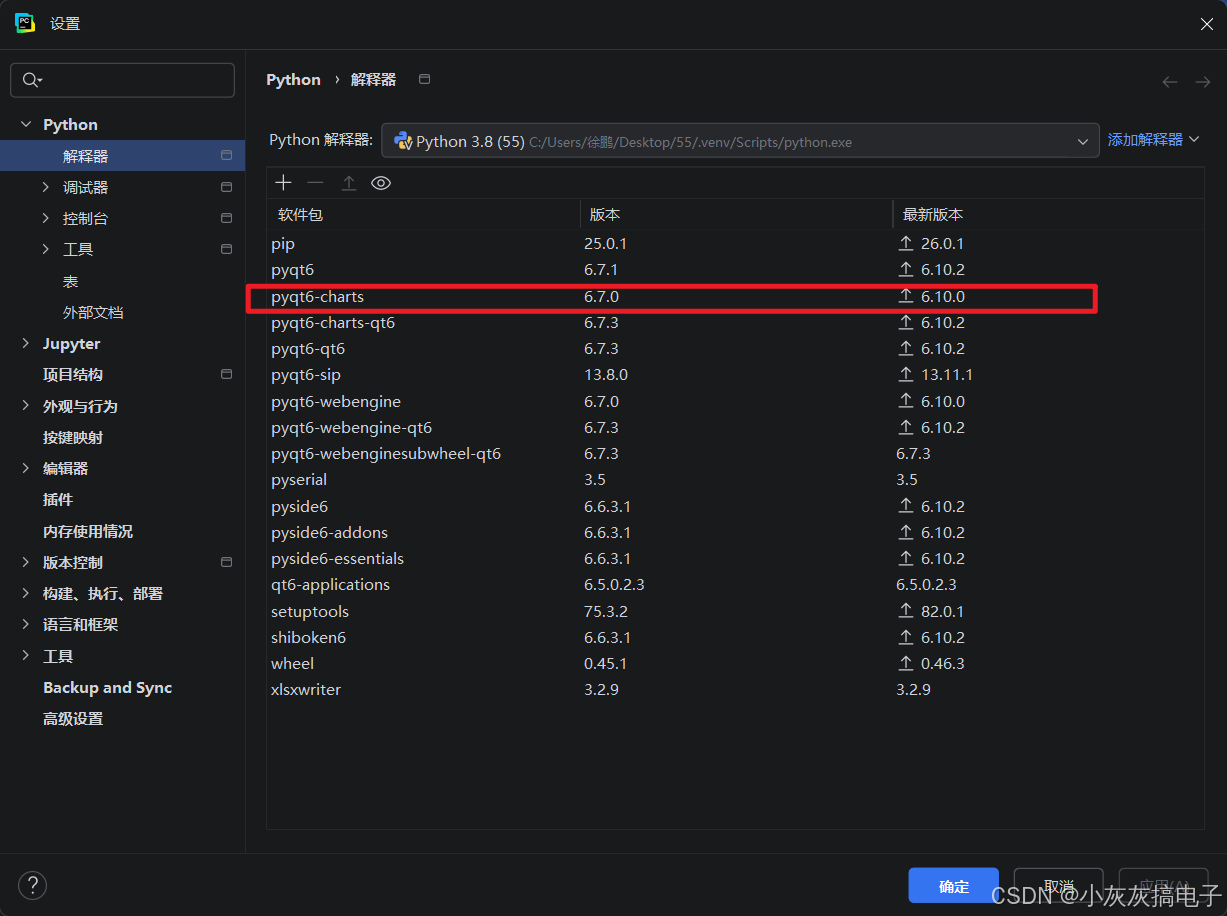Expand 构建、执行、部署 tree node
Image resolution: width=1227 pixels, height=916 pixels.
tap(26, 593)
